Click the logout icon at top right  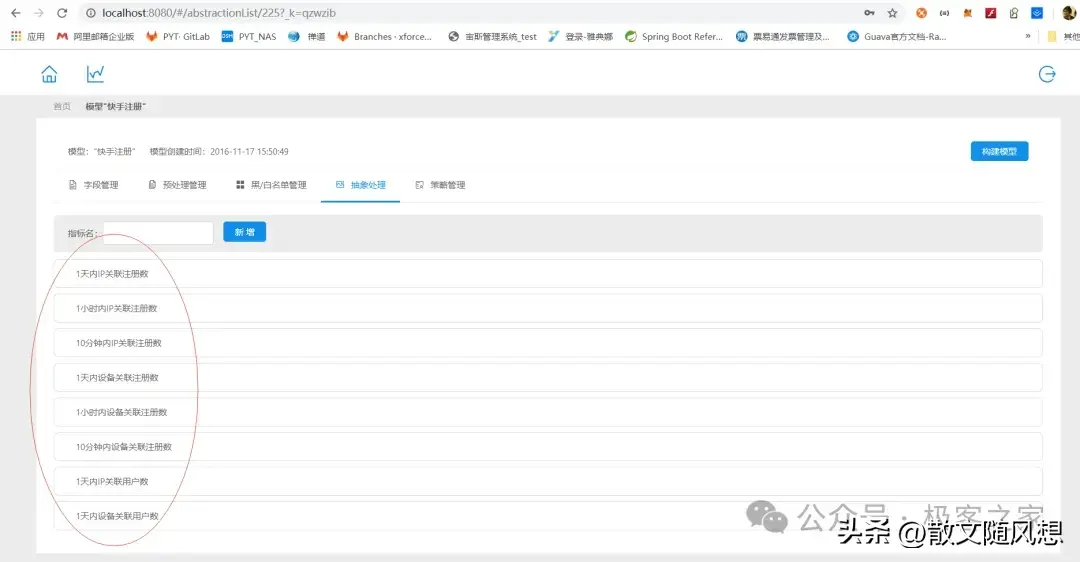tap(1047, 74)
